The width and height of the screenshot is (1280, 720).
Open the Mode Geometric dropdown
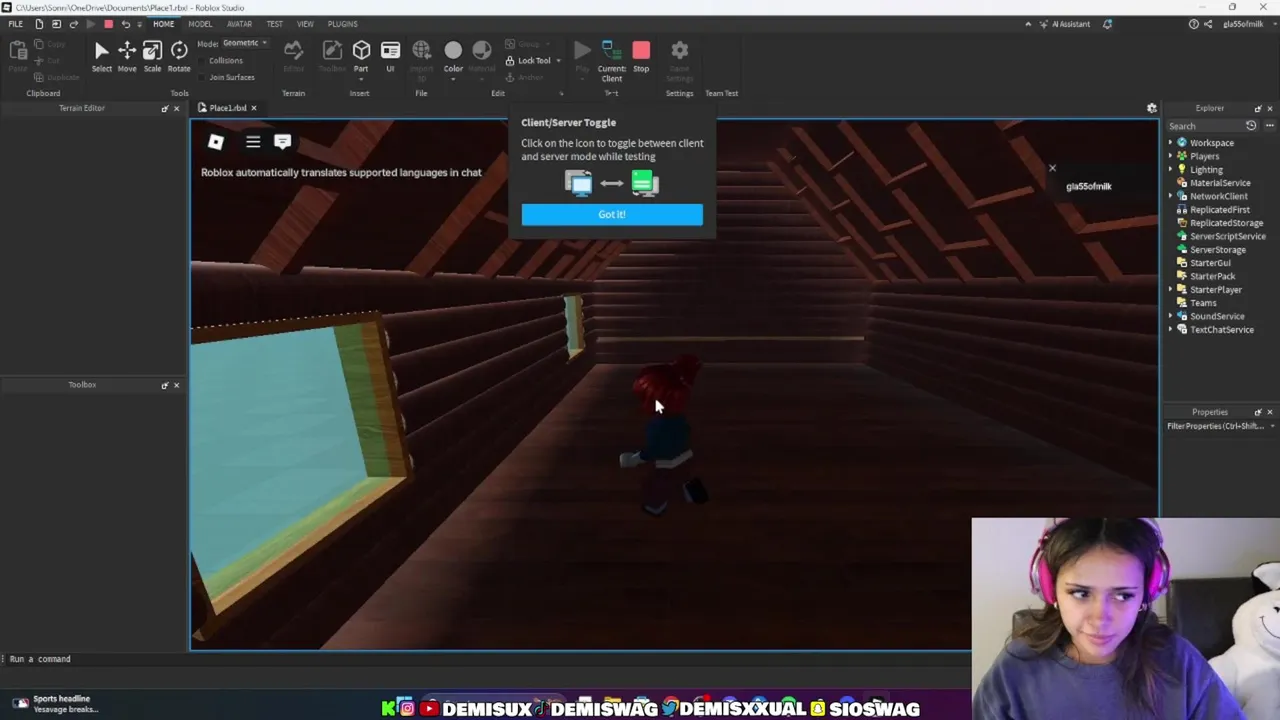[x=245, y=43]
